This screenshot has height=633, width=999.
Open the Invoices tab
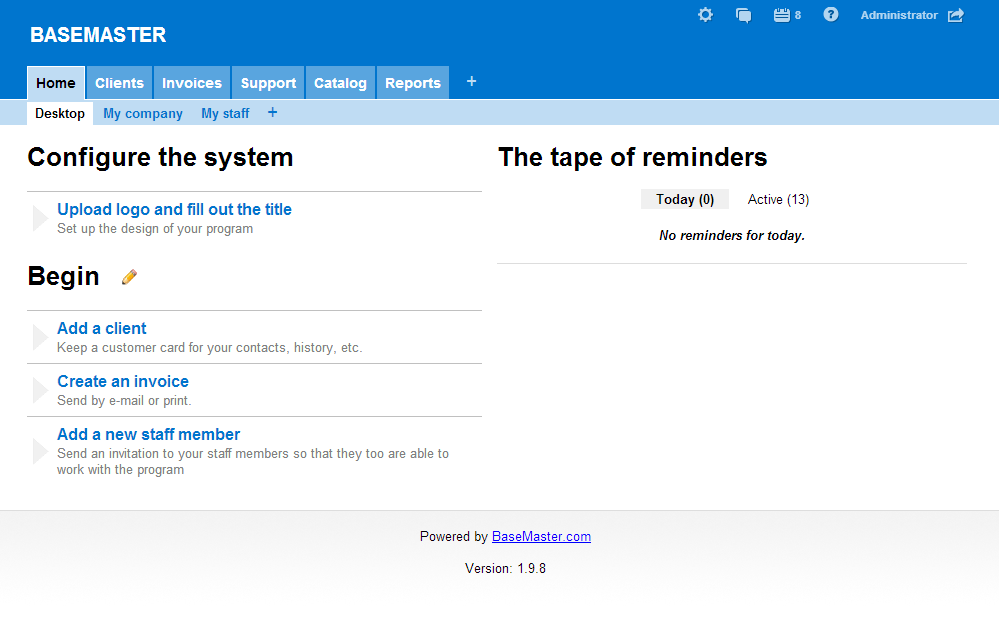(192, 83)
